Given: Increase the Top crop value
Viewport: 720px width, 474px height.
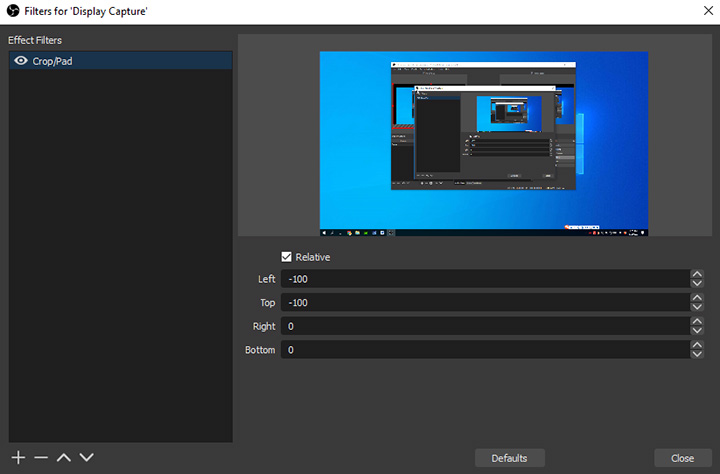Looking at the screenshot, I should coord(696,298).
